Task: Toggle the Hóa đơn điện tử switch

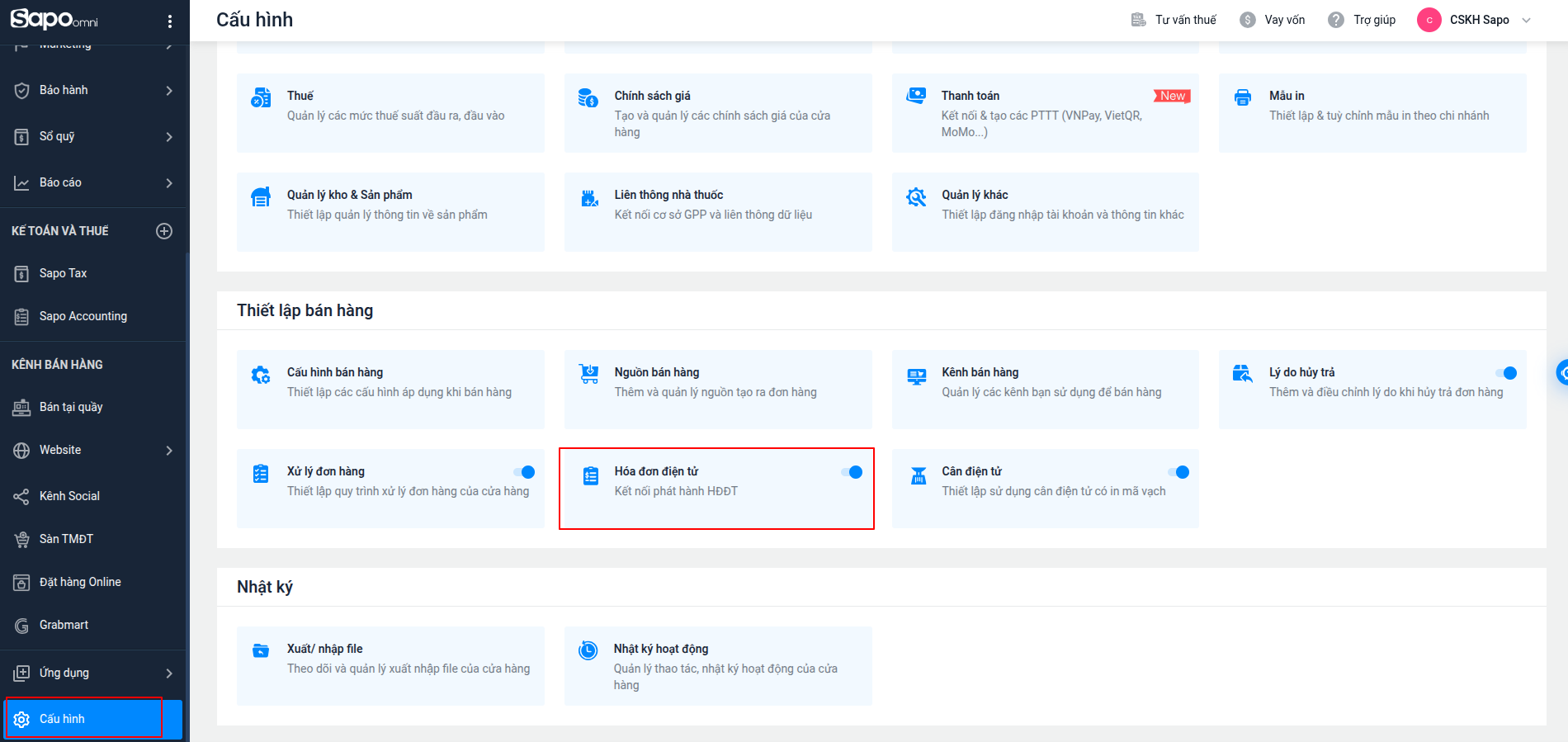Action: (x=852, y=472)
